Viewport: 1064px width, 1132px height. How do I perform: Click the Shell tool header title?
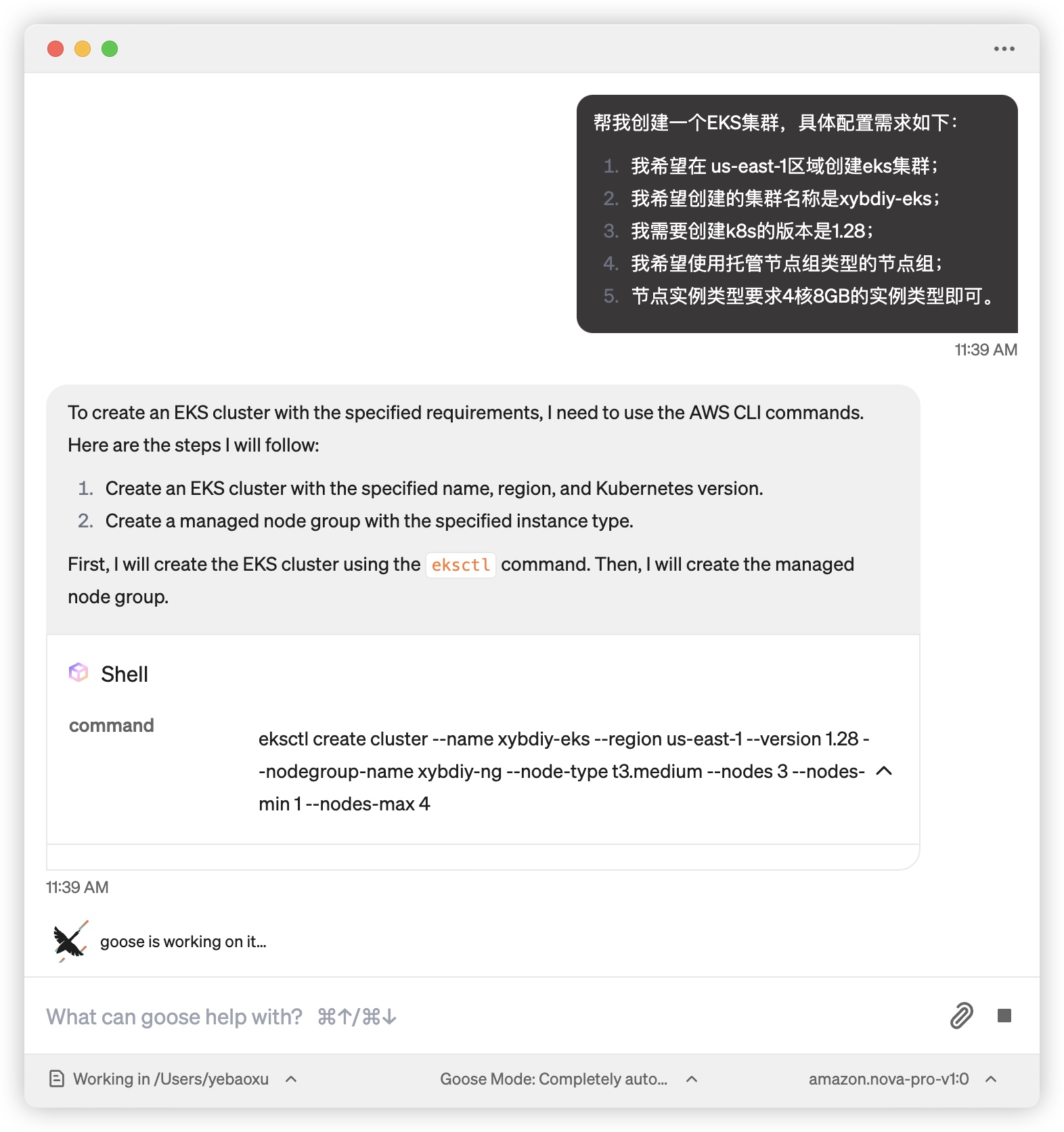(x=125, y=674)
